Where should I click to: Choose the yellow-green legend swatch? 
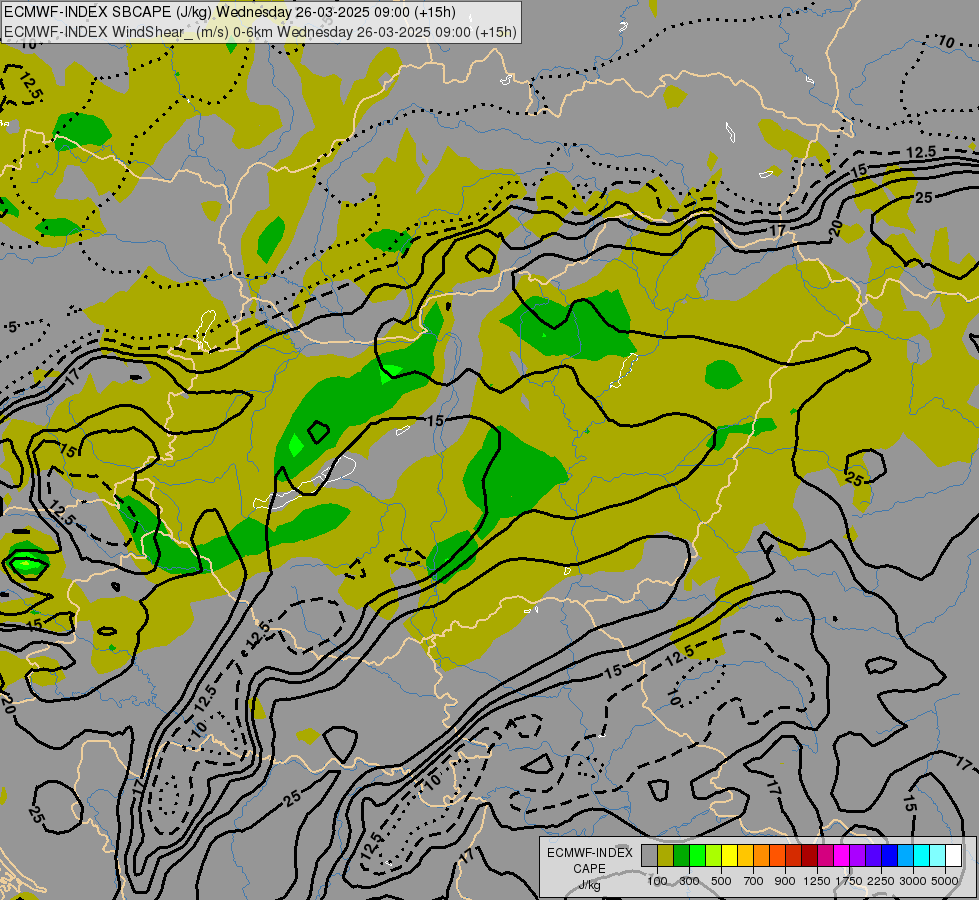(x=714, y=855)
